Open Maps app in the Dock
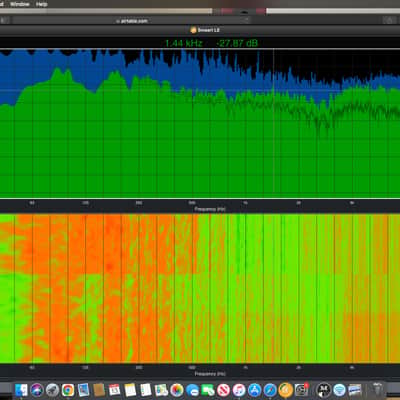Screen dimensions: 400x400 pyautogui.click(x=161, y=389)
